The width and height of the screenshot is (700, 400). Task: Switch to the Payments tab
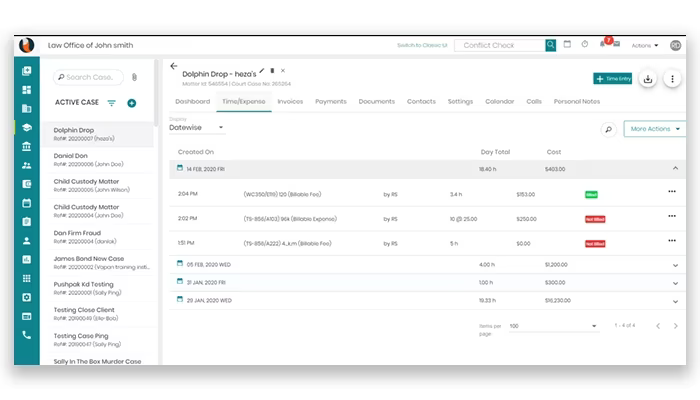pyautogui.click(x=331, y=102)
